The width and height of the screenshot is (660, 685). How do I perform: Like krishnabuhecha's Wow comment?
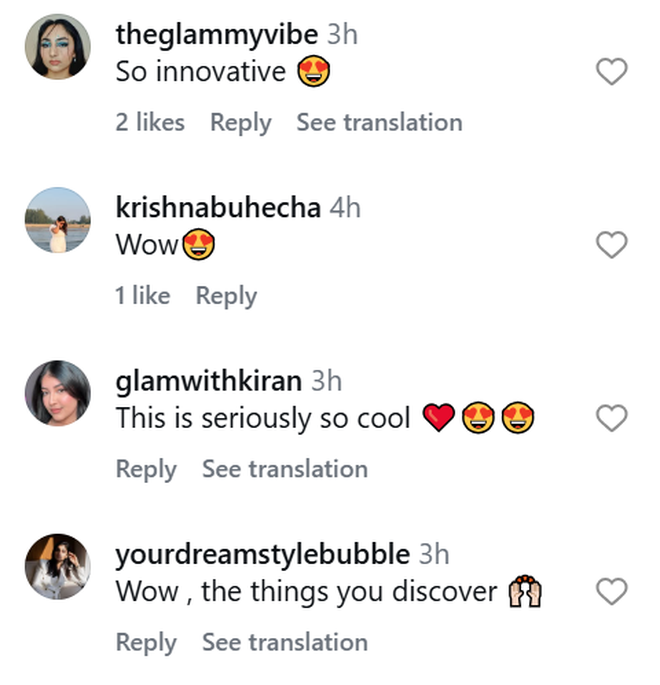611,245
